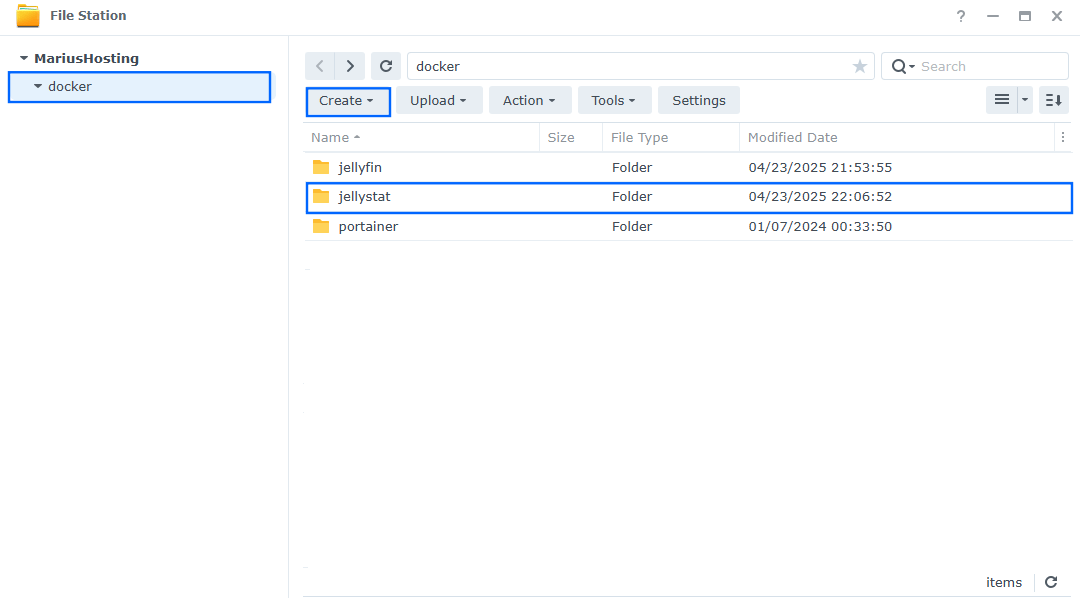Open the sort order icon button

1054,100
